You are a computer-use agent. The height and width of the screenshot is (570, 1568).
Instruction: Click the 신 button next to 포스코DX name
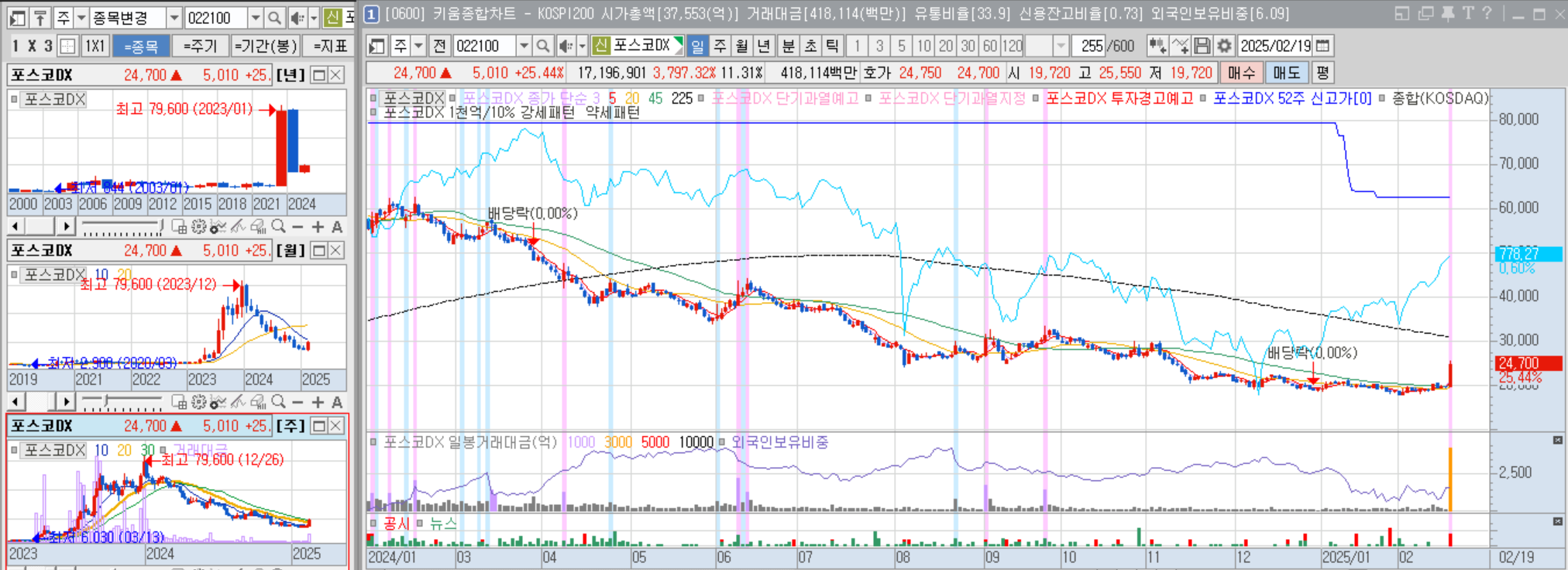[601, 46]
